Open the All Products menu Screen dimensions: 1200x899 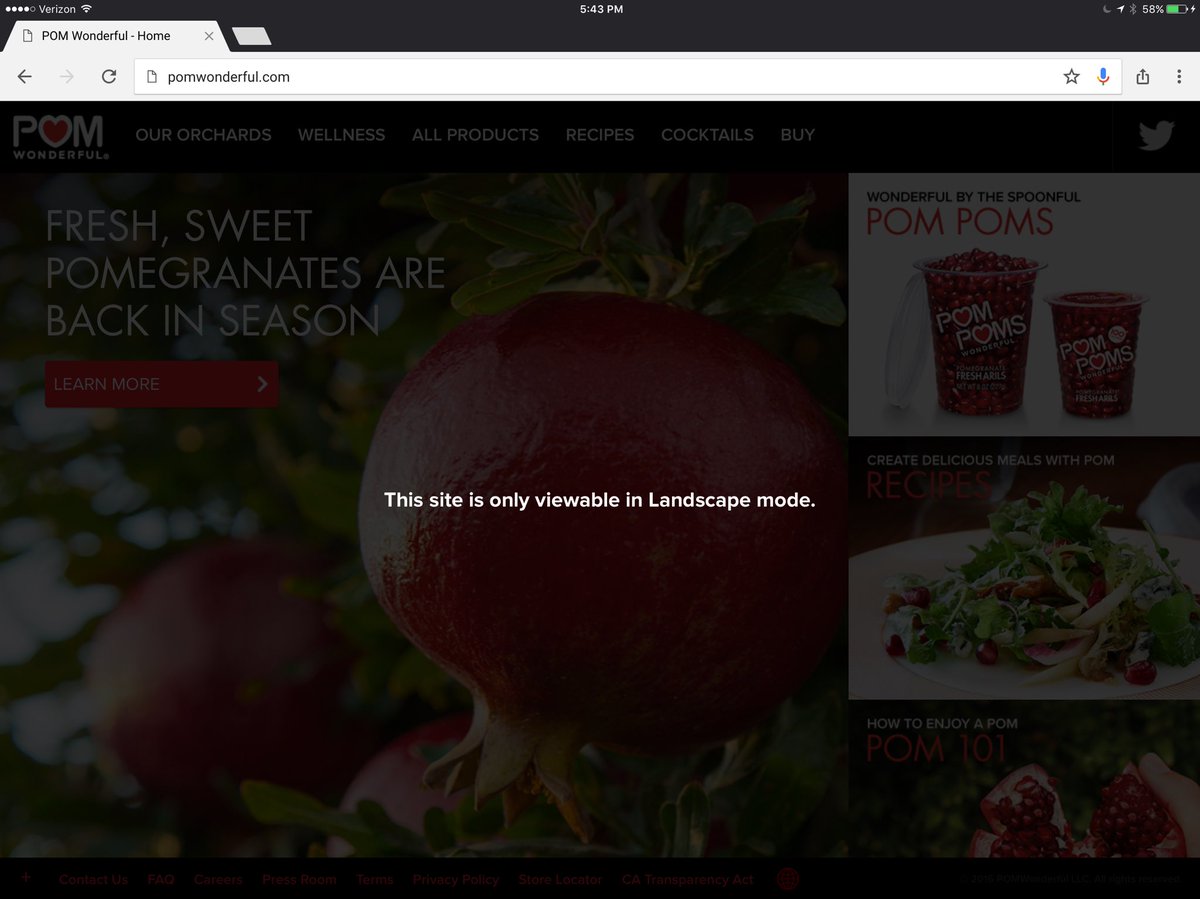click(475, 135)
